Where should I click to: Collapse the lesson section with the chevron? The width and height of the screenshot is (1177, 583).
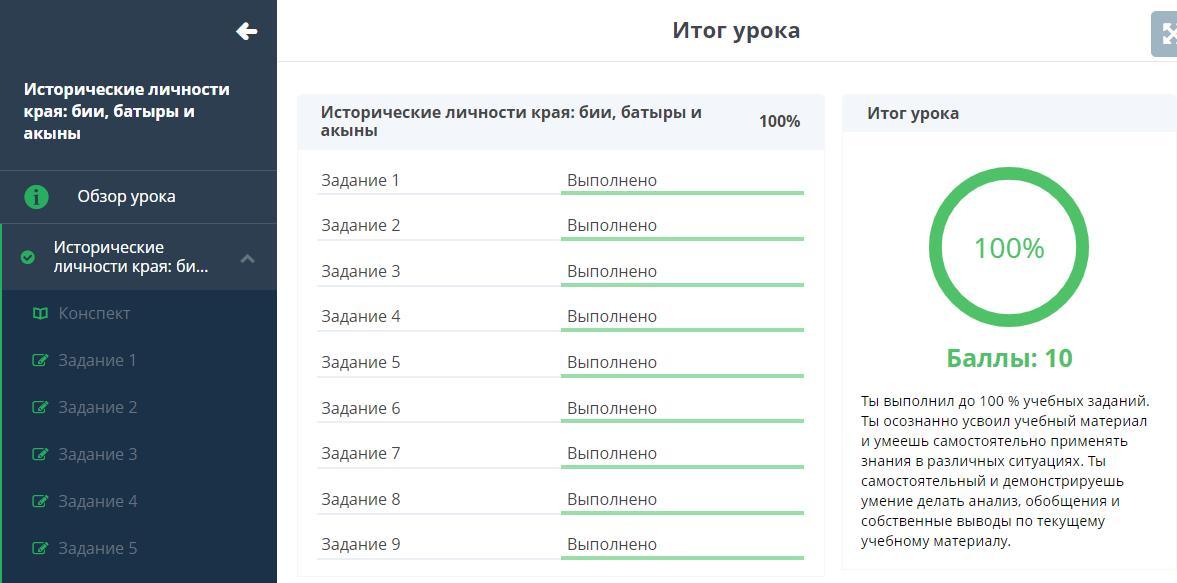pos(248,258)
